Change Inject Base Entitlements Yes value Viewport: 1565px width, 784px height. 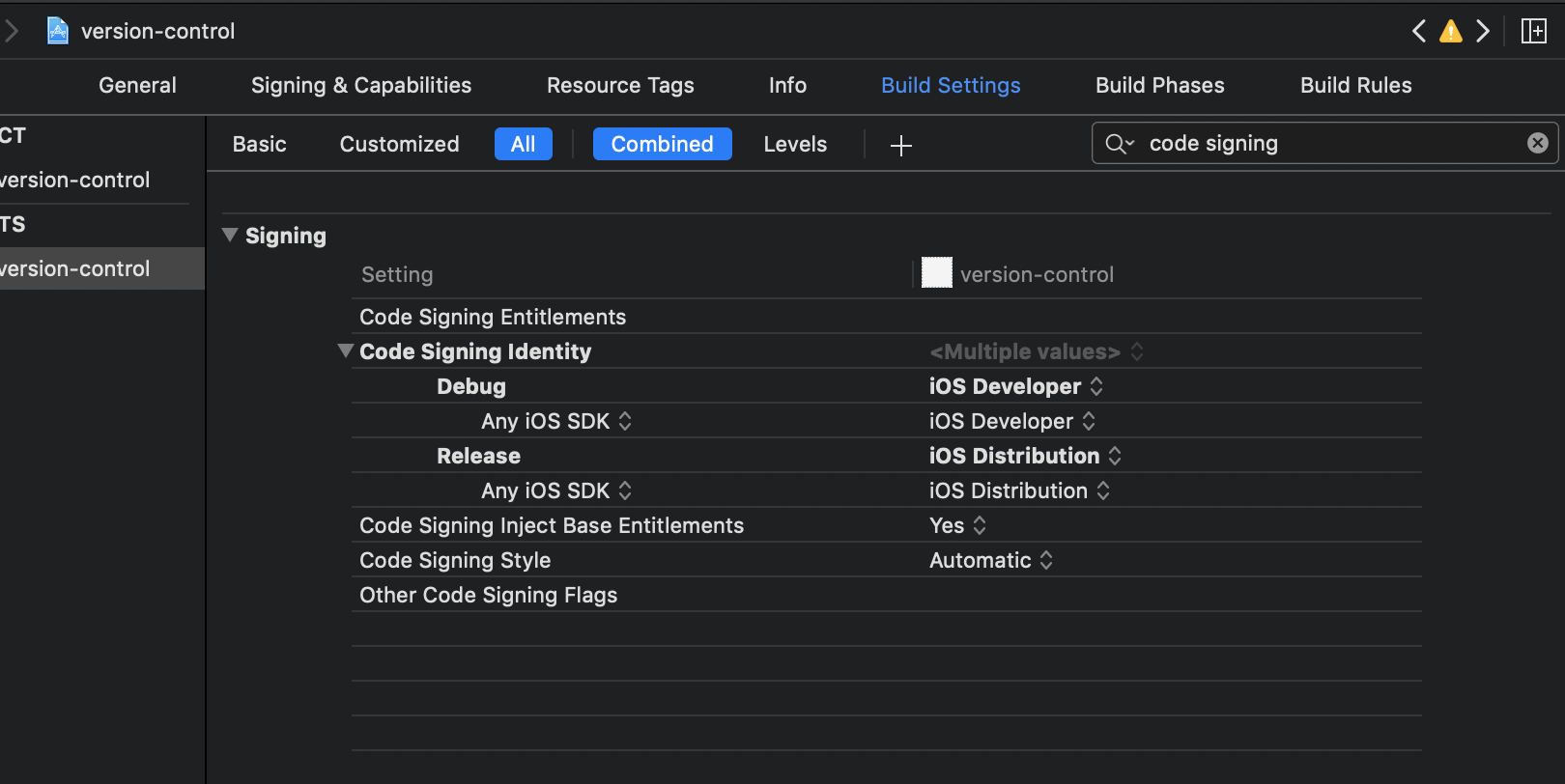point(958,525)
